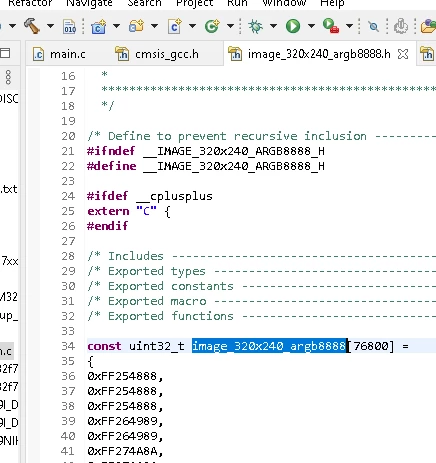Open the Search menu
Screen dimensions: 436x463
tap(144, 3)
